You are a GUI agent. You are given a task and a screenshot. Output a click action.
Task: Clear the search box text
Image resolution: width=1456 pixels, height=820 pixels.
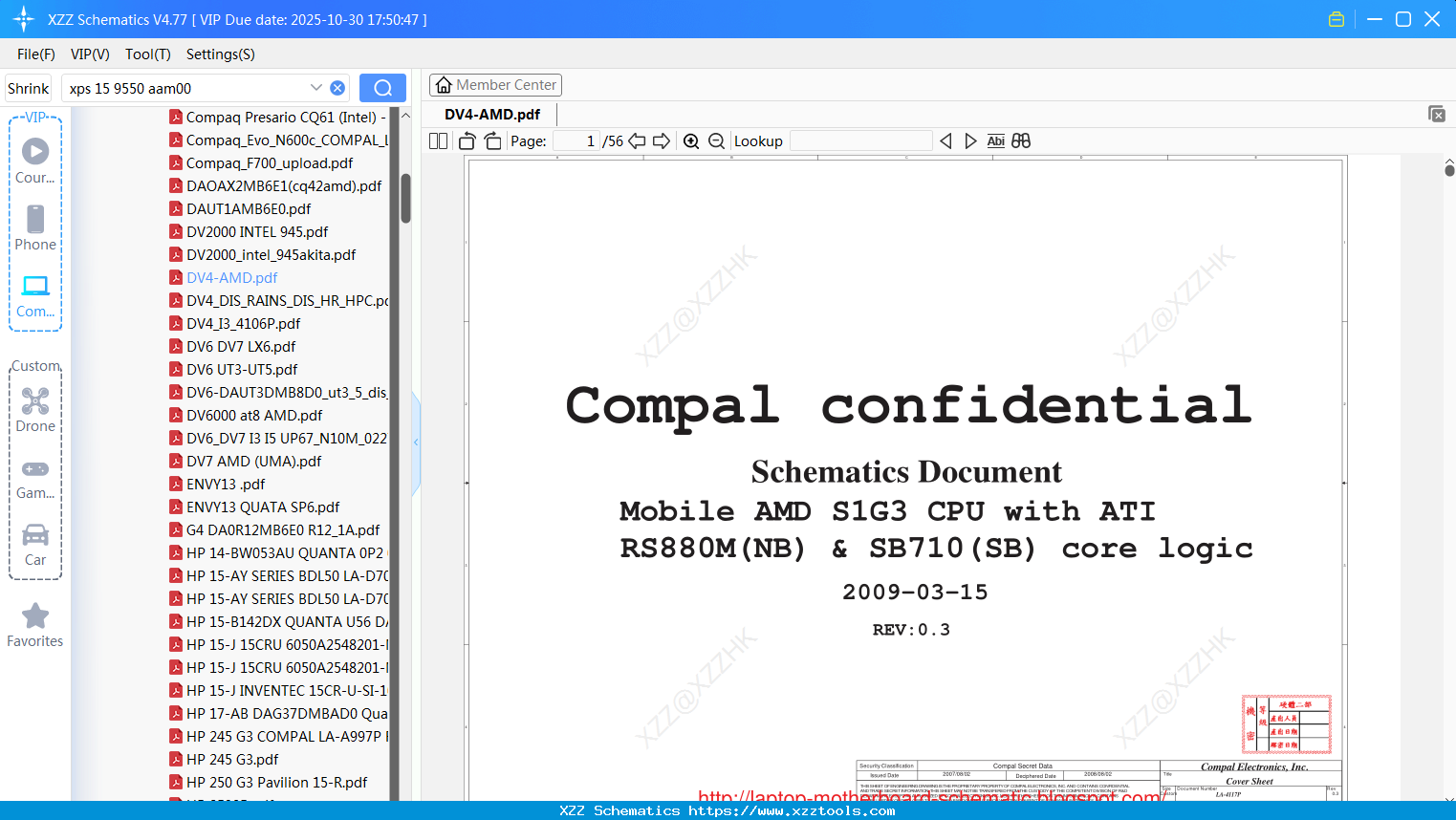[x=337, y=88]
